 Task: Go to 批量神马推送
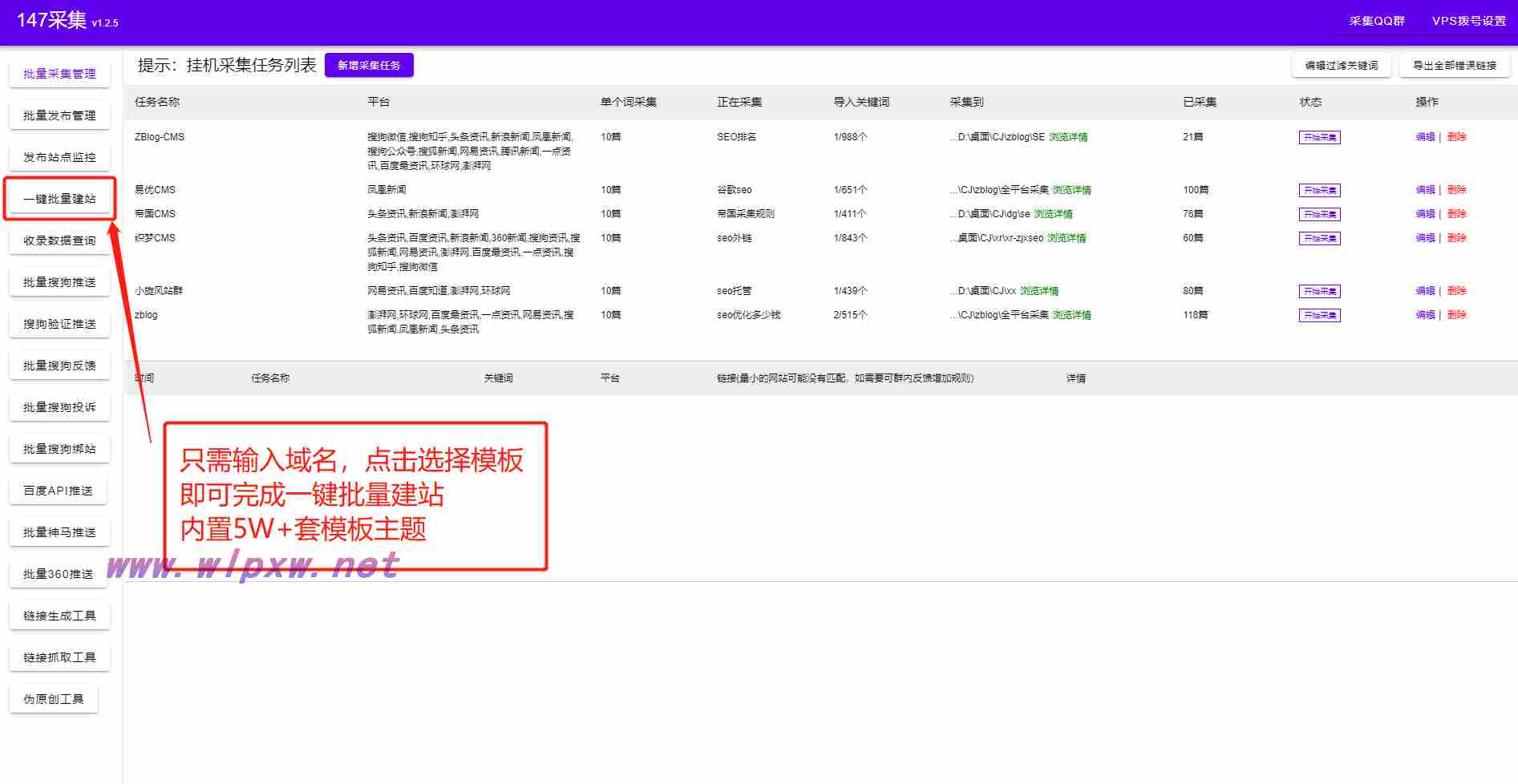pos(59,532)
